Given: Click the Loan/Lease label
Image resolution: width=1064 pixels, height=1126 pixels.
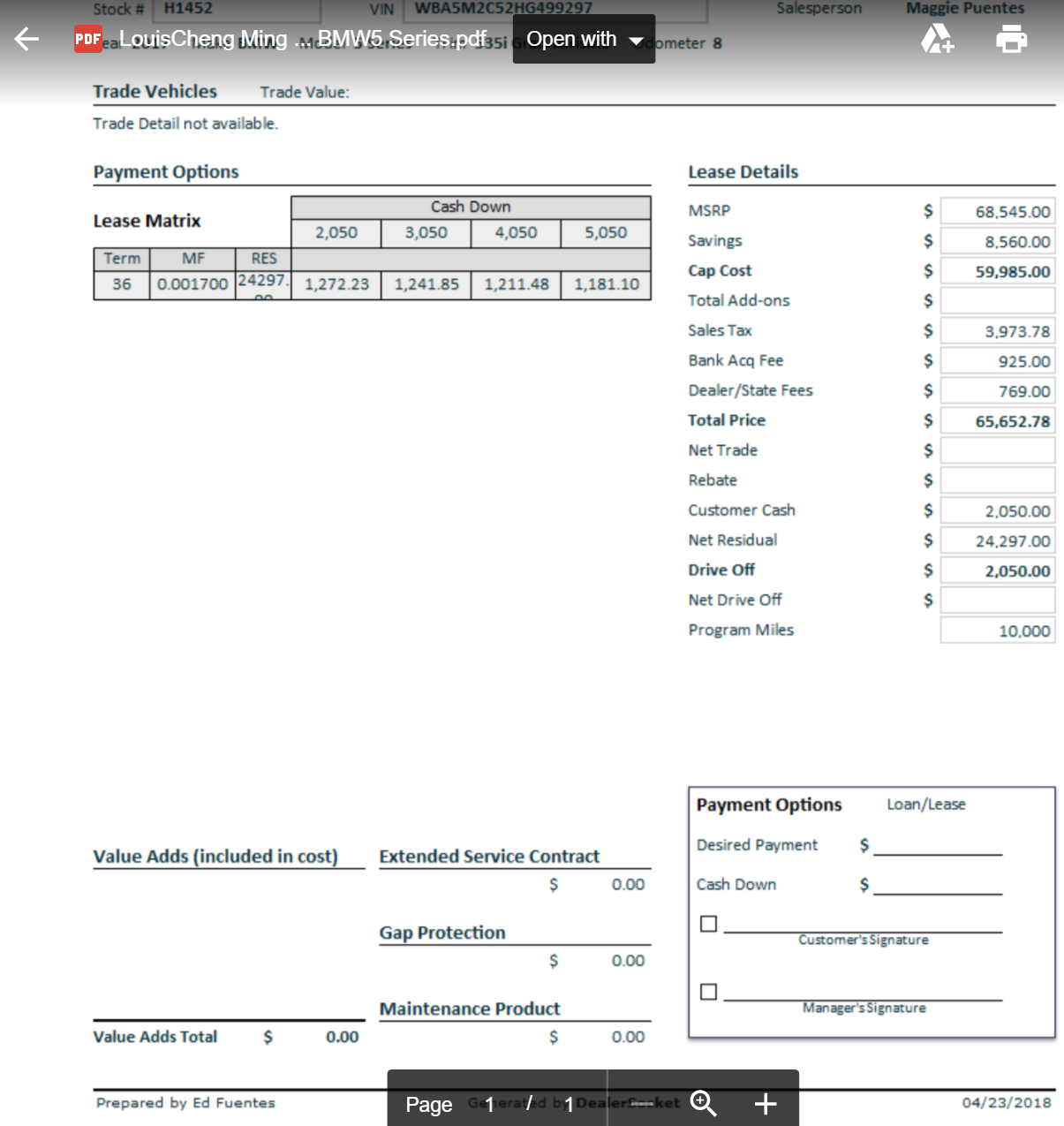Looking at the screenshot, I should click(926, 805).
